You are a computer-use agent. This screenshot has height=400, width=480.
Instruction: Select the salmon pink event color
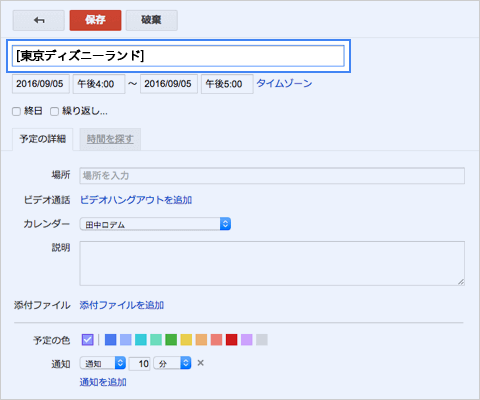click(x=216, y=340)
